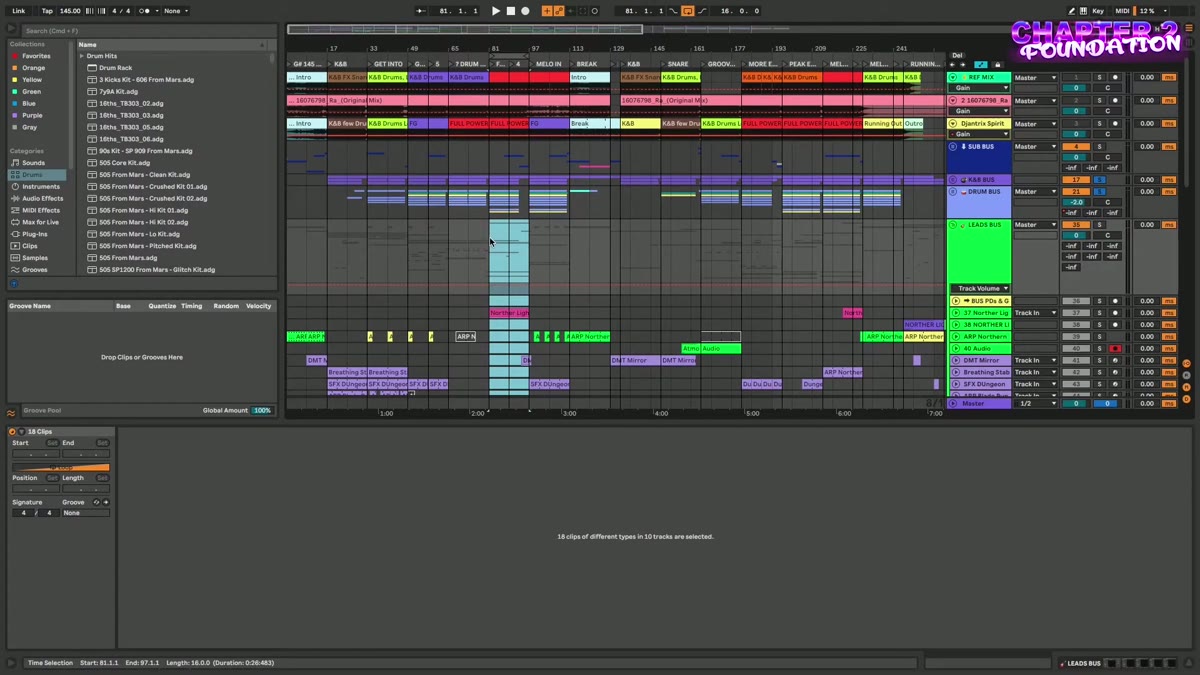Open Djantrix Spirit Gain automation dropdown
Viewport: 1200px width, 675px height.
pos(979,134)
